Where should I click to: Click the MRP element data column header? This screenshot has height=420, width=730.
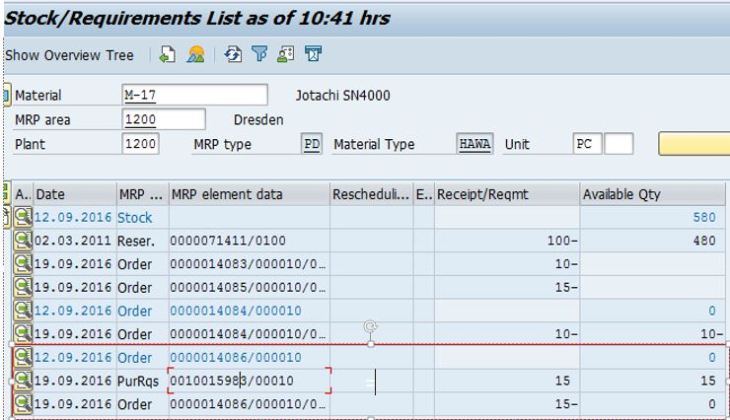pos(249,194)
